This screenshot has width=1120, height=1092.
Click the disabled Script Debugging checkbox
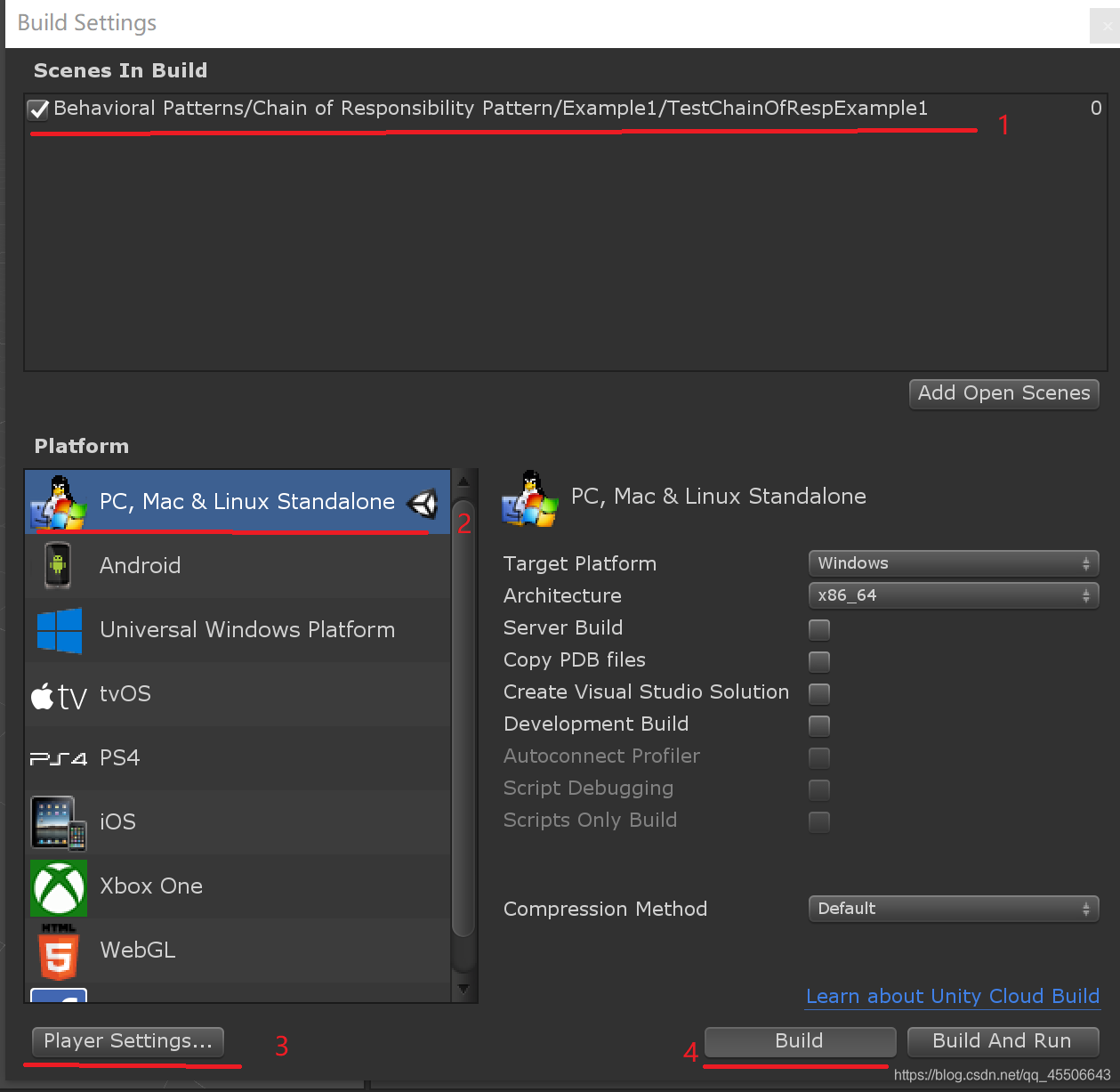pos(819,789)
